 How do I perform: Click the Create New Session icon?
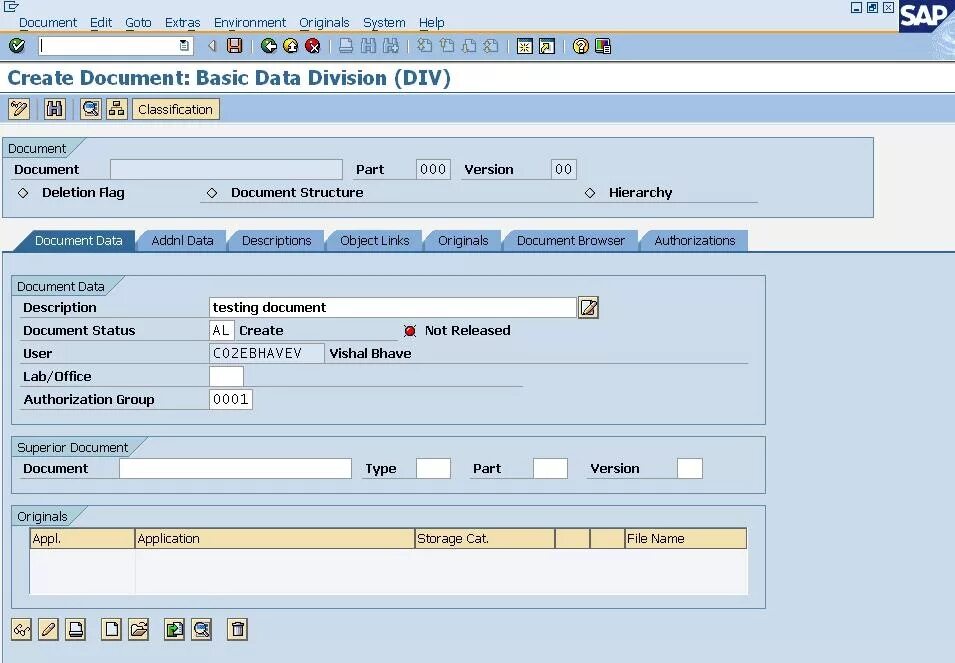click(x=524, y=46)
